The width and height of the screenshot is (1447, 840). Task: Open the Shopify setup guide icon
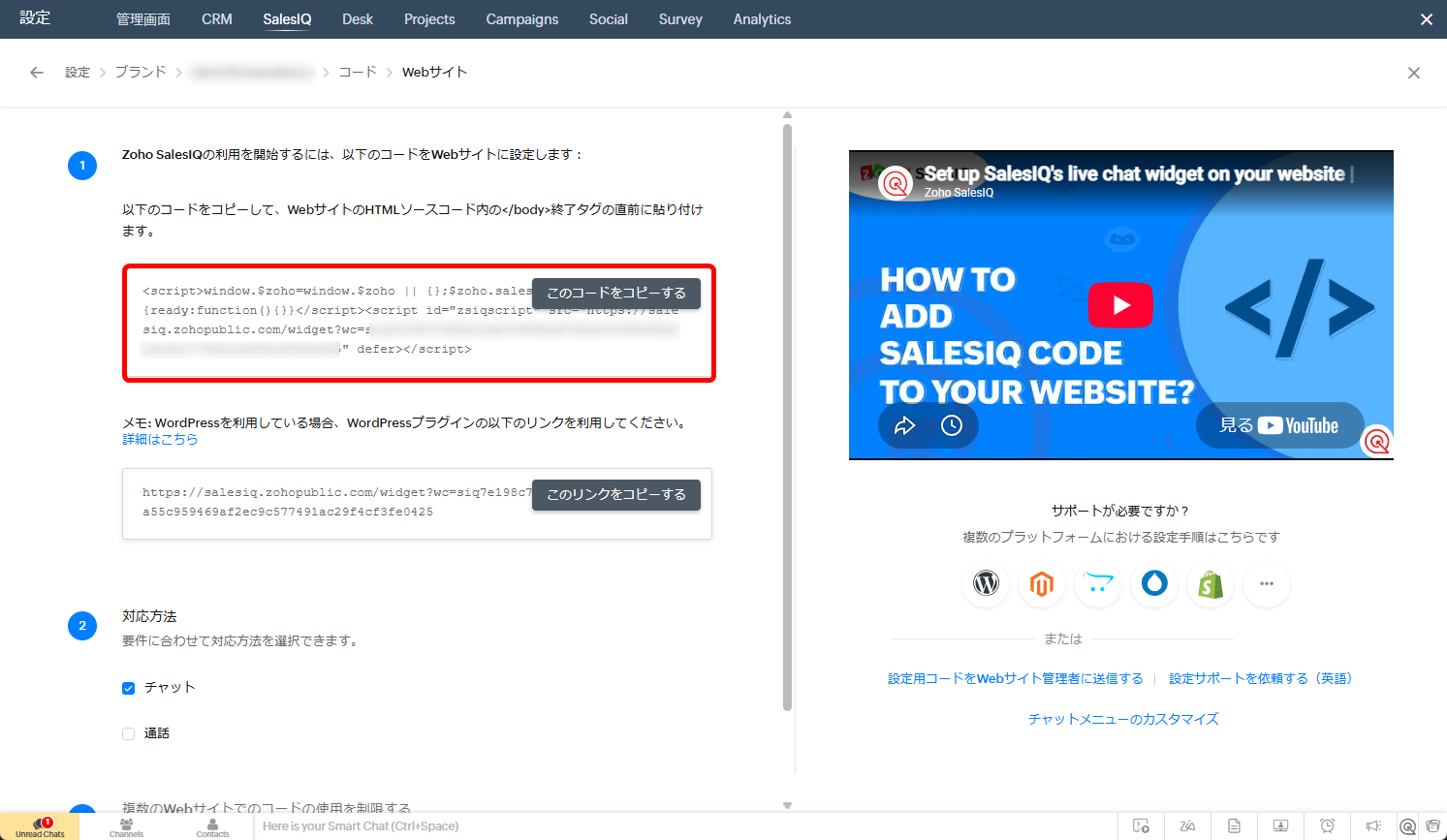(1211, 584)
